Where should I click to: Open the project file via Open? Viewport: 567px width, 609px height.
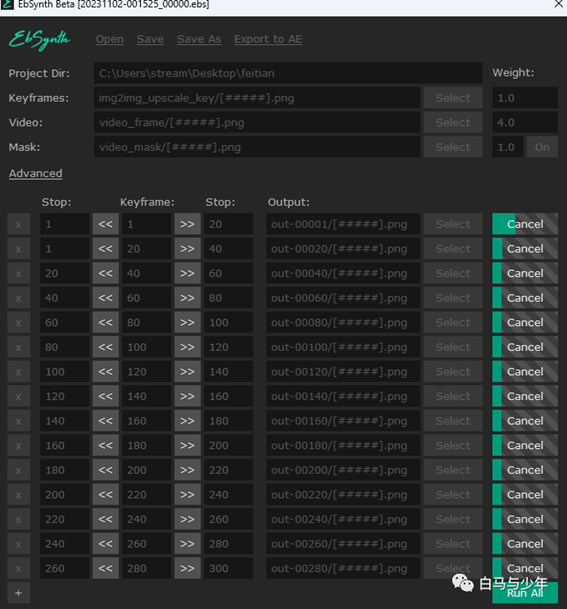110,39
